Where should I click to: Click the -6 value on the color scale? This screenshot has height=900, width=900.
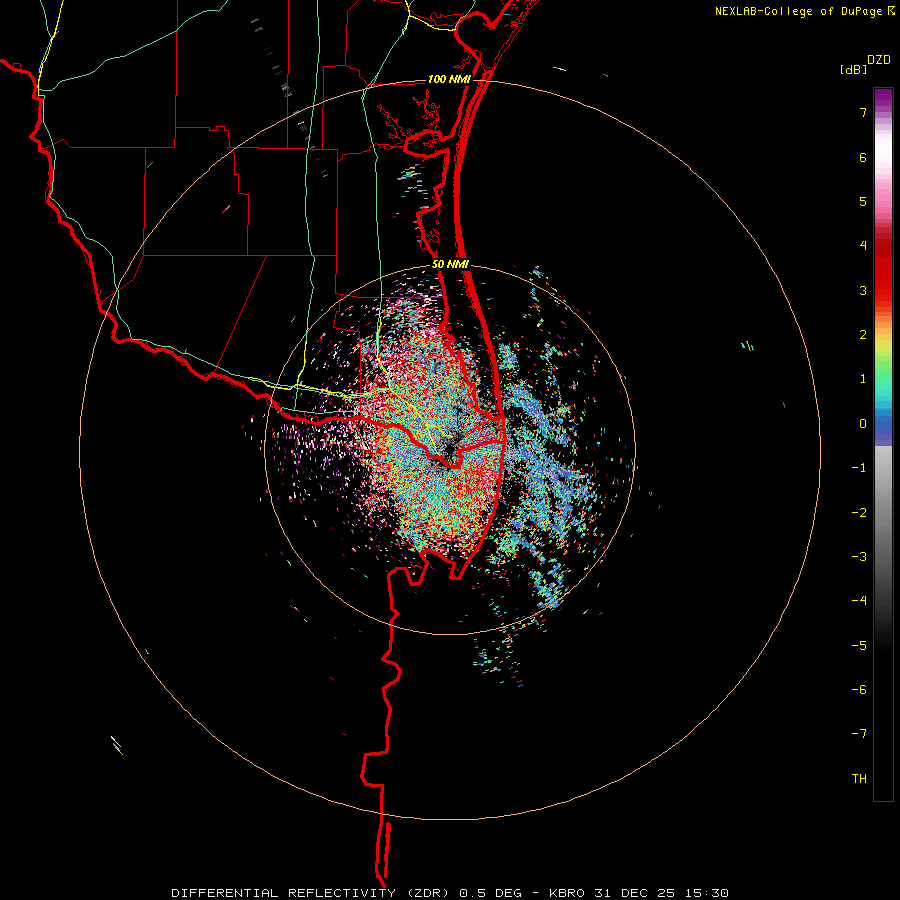859,689
